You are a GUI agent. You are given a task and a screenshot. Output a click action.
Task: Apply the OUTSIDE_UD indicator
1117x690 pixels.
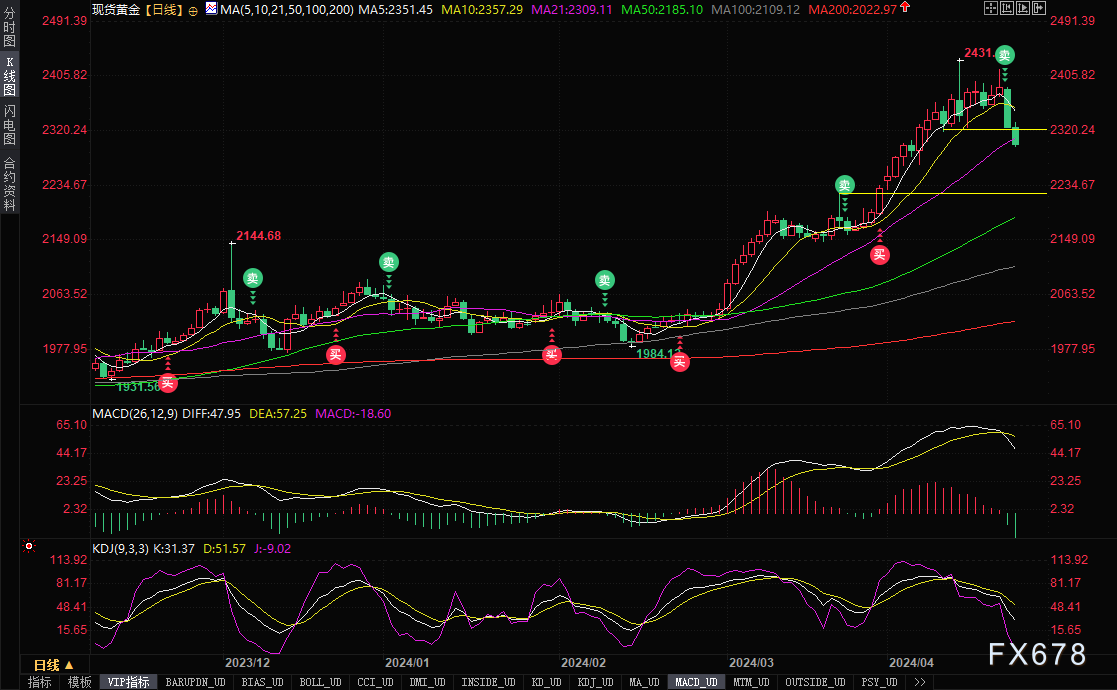click(815, 682)
